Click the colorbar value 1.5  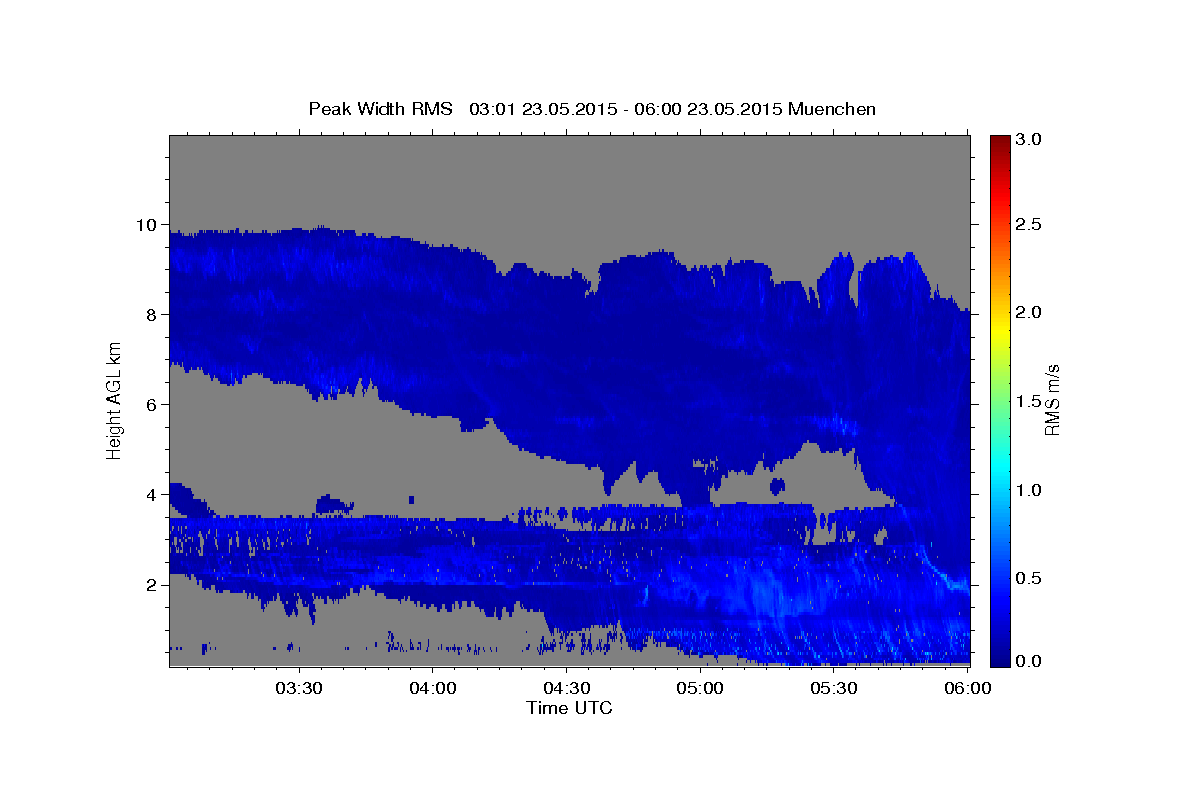[x=1030, y=401]
